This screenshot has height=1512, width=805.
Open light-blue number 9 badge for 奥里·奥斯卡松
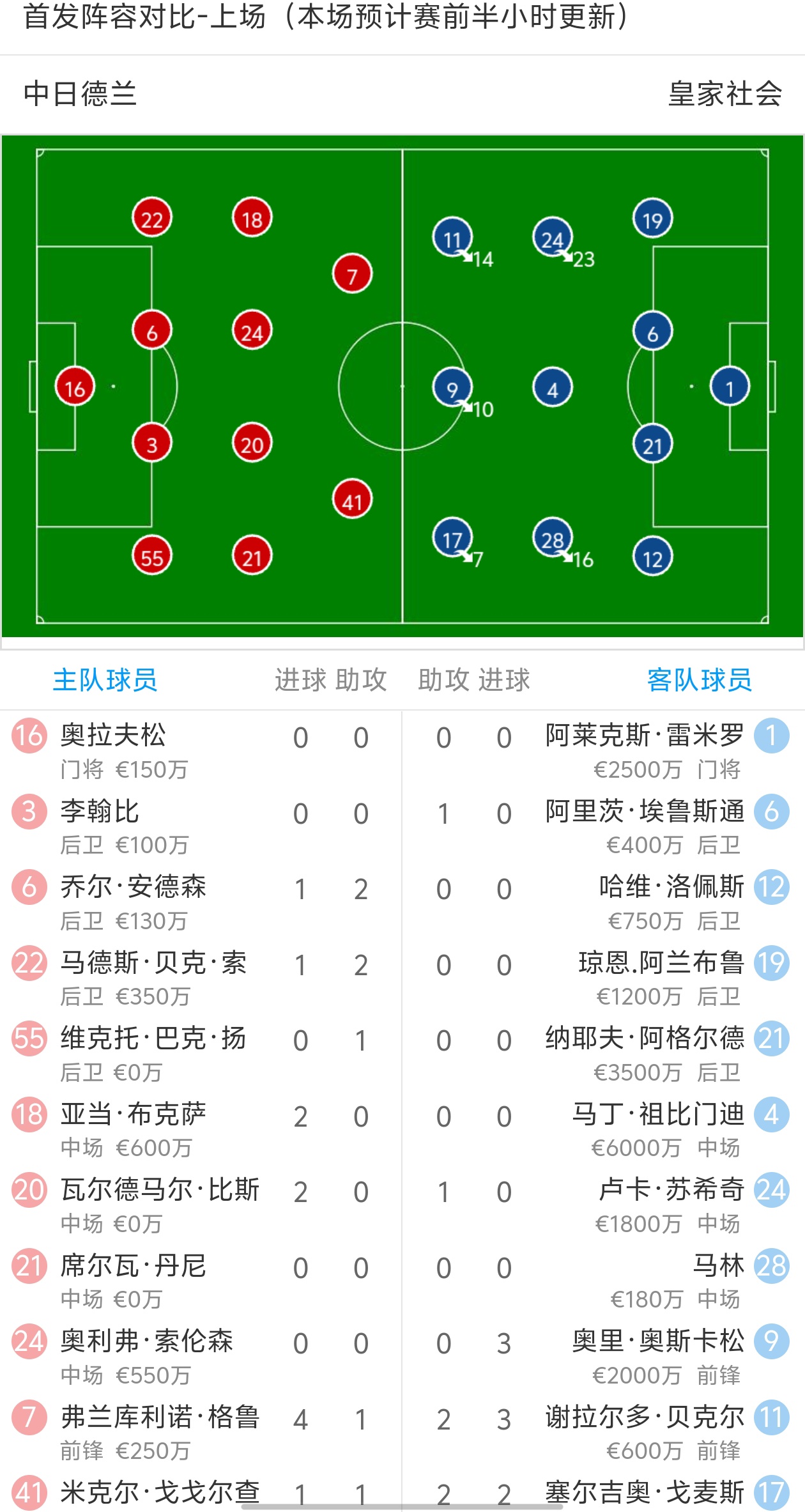[x=771, y=1341]
